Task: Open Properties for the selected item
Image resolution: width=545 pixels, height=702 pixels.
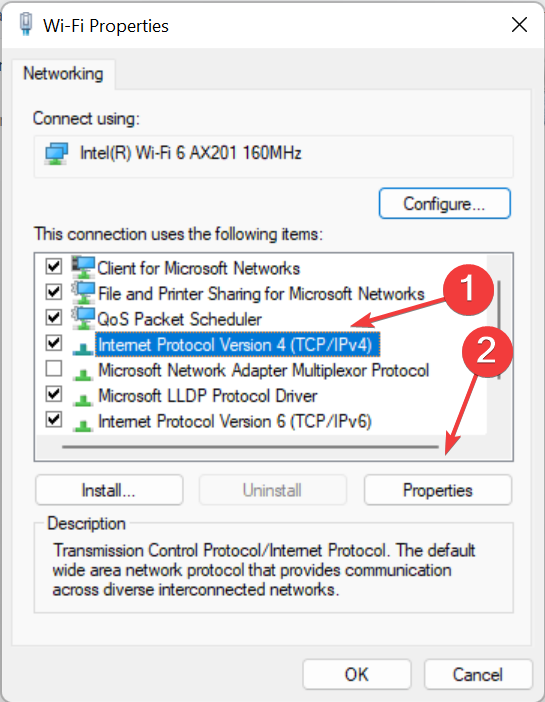Action: [438, 490]
